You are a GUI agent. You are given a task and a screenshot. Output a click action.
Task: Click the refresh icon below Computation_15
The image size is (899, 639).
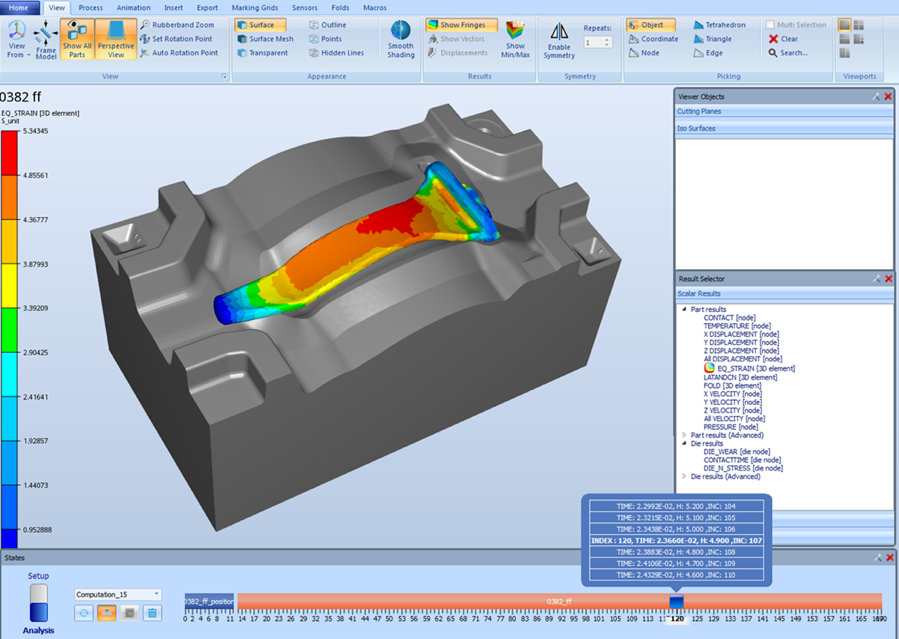84,613
